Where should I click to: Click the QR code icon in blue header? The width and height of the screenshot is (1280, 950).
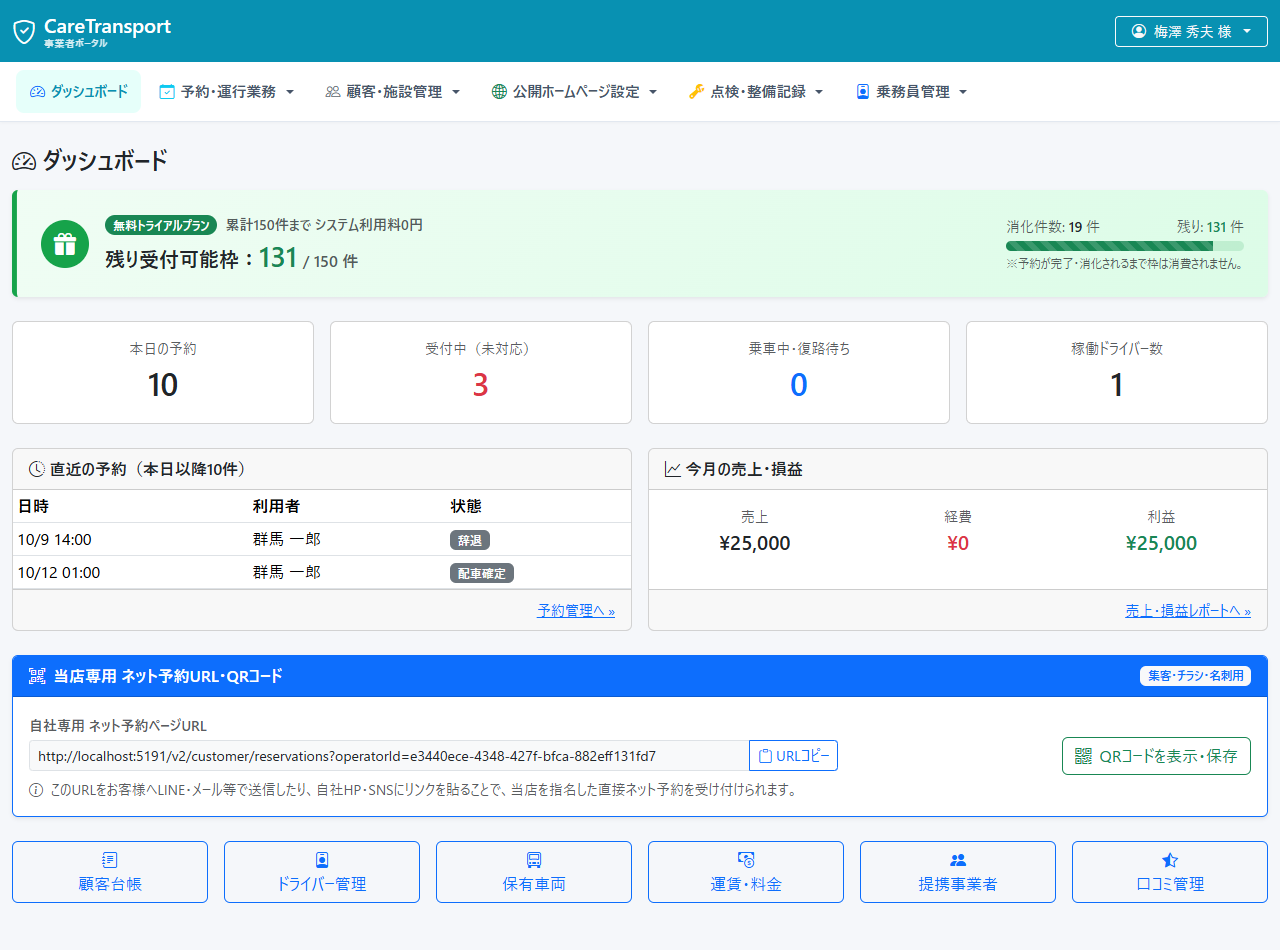tap(38, 676)
